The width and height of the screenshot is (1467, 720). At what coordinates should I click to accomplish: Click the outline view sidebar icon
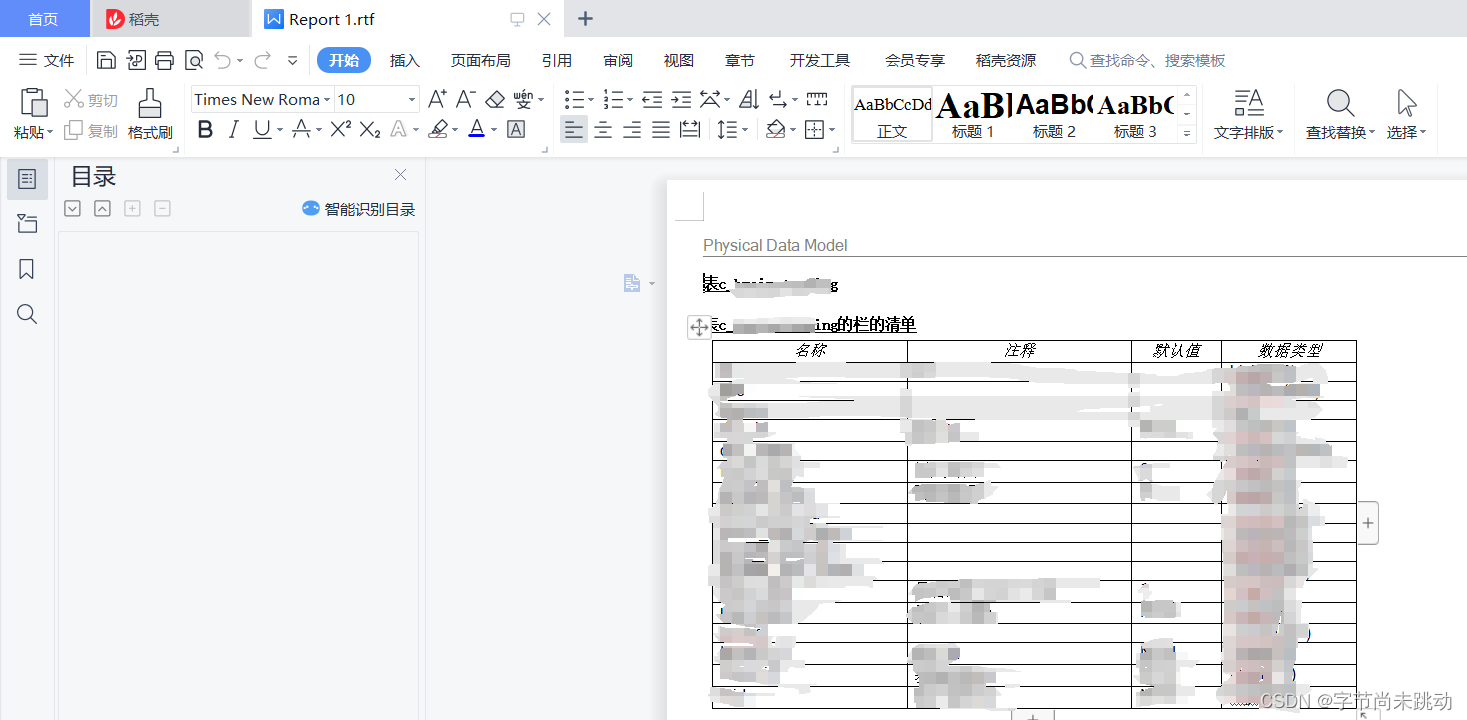[x=27, y=179]
